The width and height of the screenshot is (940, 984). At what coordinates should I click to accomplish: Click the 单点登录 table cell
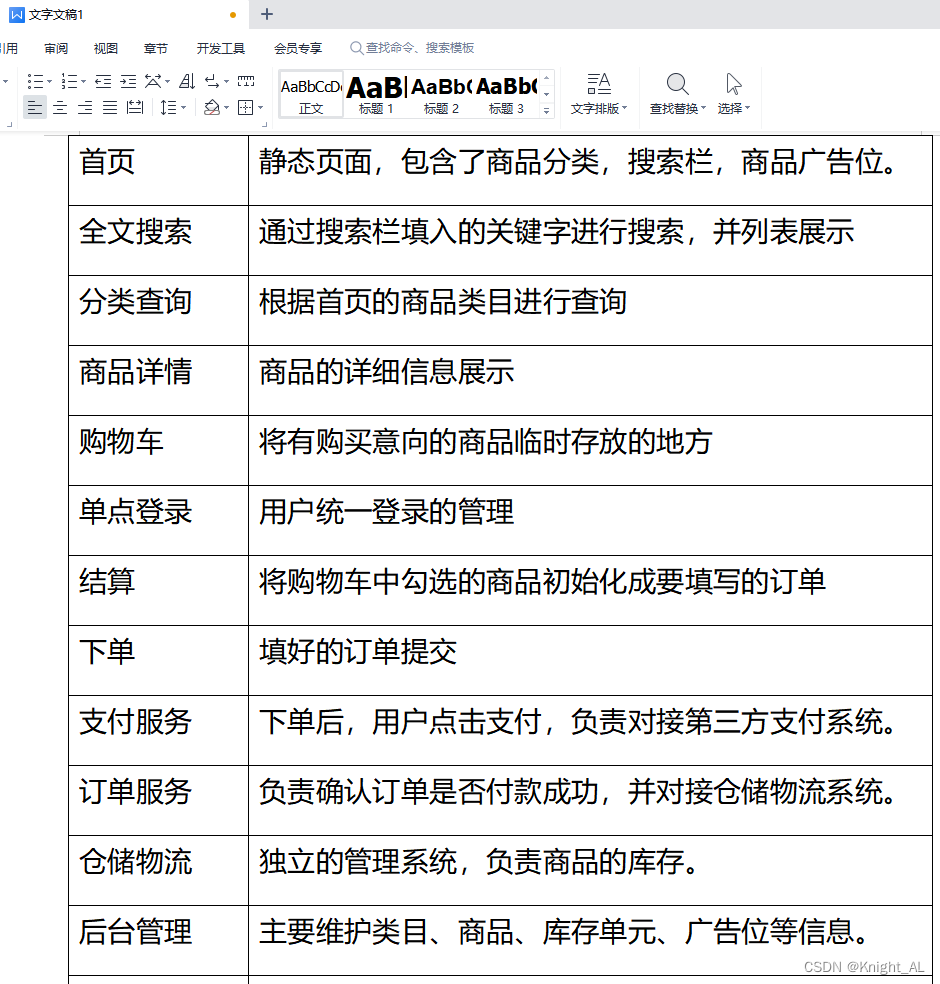pos(158,520)
